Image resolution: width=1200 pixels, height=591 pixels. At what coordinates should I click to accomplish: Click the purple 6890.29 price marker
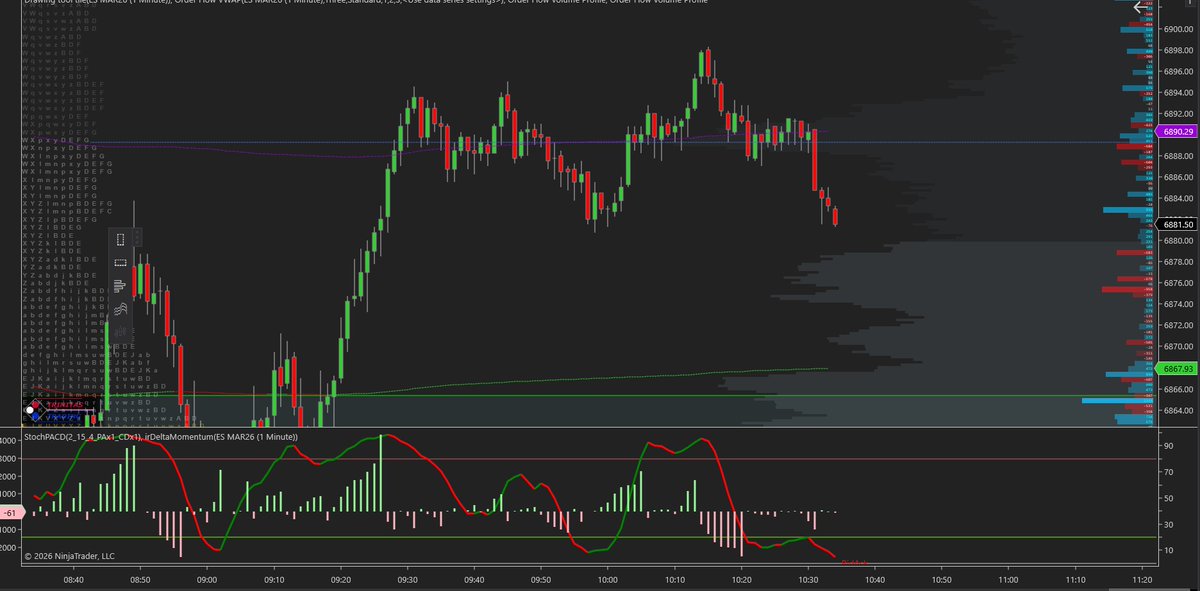tap(1177, 132)
